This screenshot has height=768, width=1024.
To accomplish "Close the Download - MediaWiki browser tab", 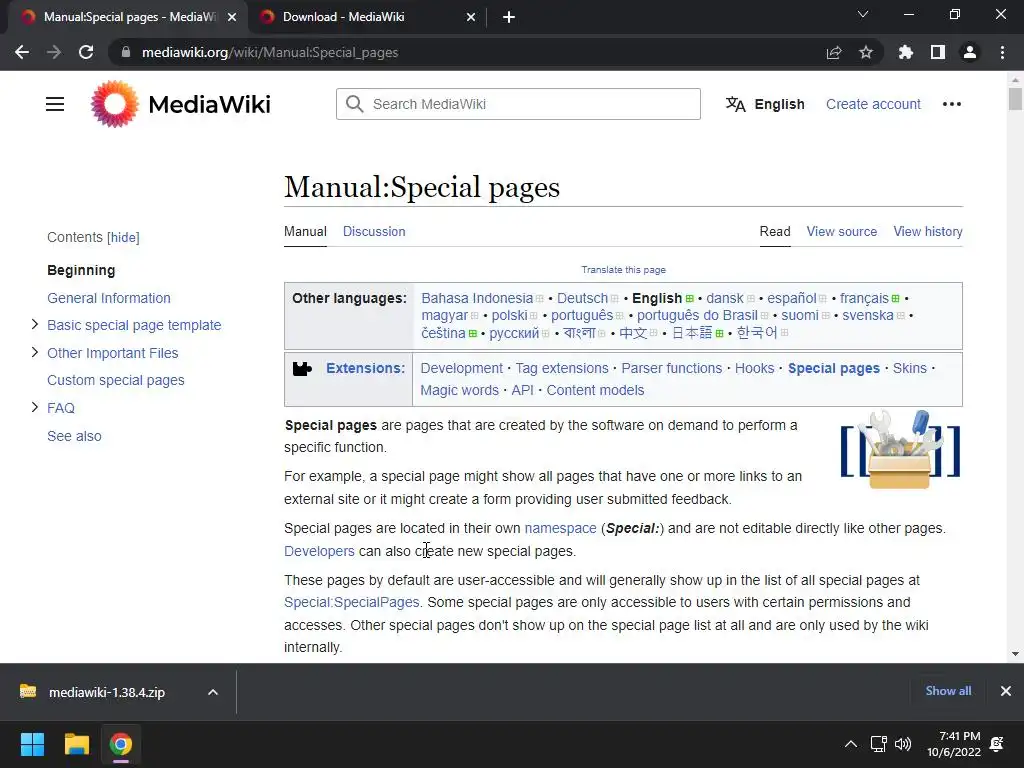I will click(x=471, y=17).
